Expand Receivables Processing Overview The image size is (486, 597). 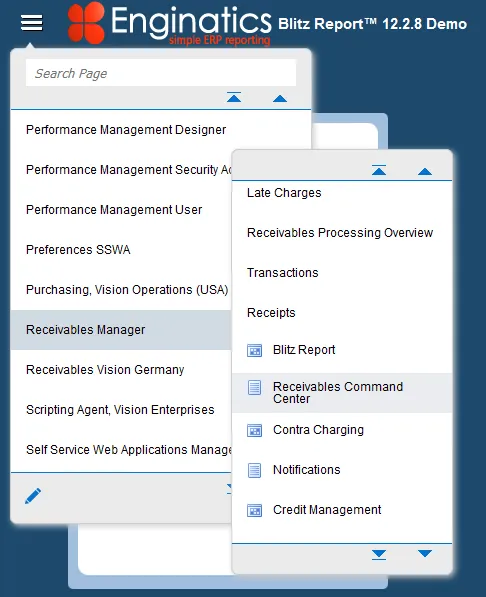click(340, 233)
